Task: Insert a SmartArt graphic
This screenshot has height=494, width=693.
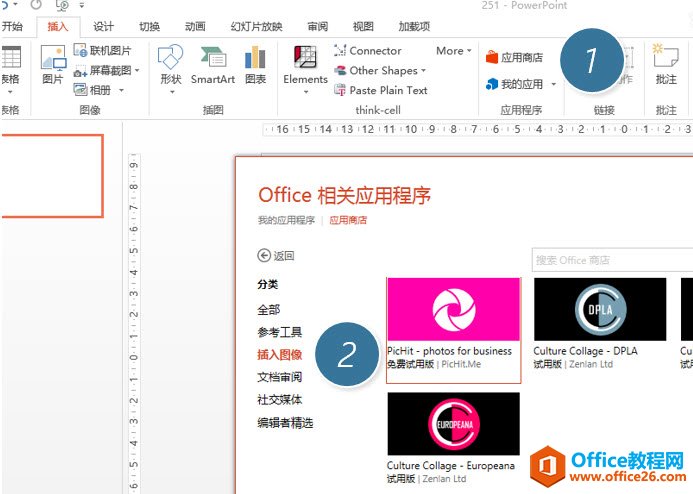Action: pyautogui.click(x=213, y=65)
